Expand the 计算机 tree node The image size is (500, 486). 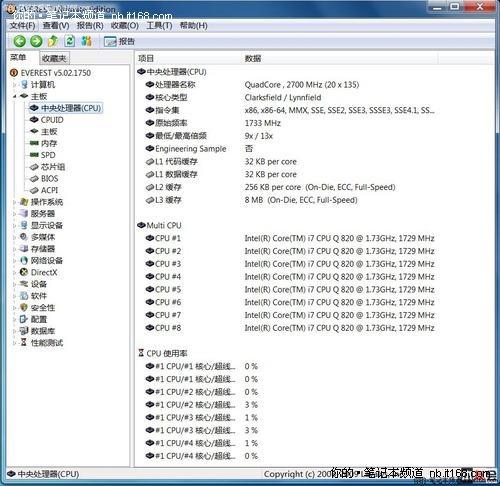click(x=14, y=85)
